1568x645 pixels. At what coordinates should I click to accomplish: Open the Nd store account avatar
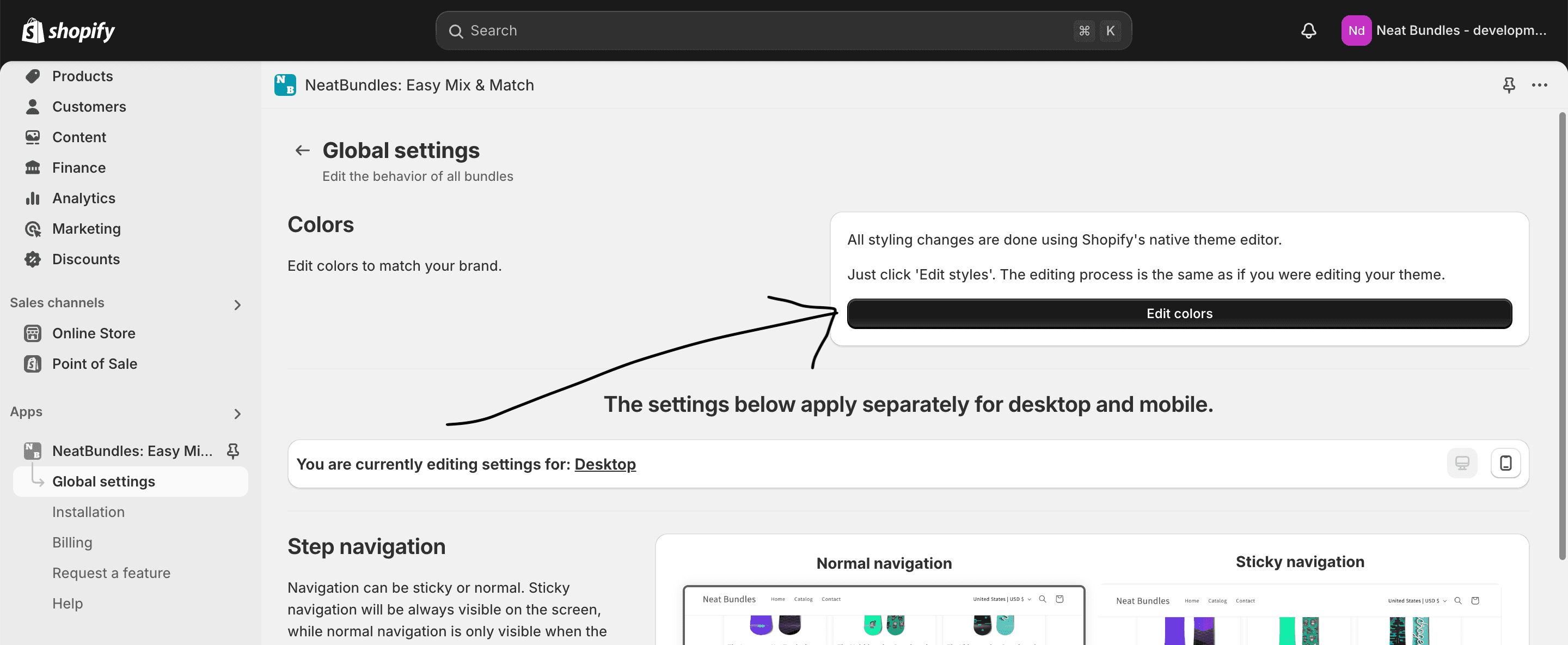pos(1356,31)
